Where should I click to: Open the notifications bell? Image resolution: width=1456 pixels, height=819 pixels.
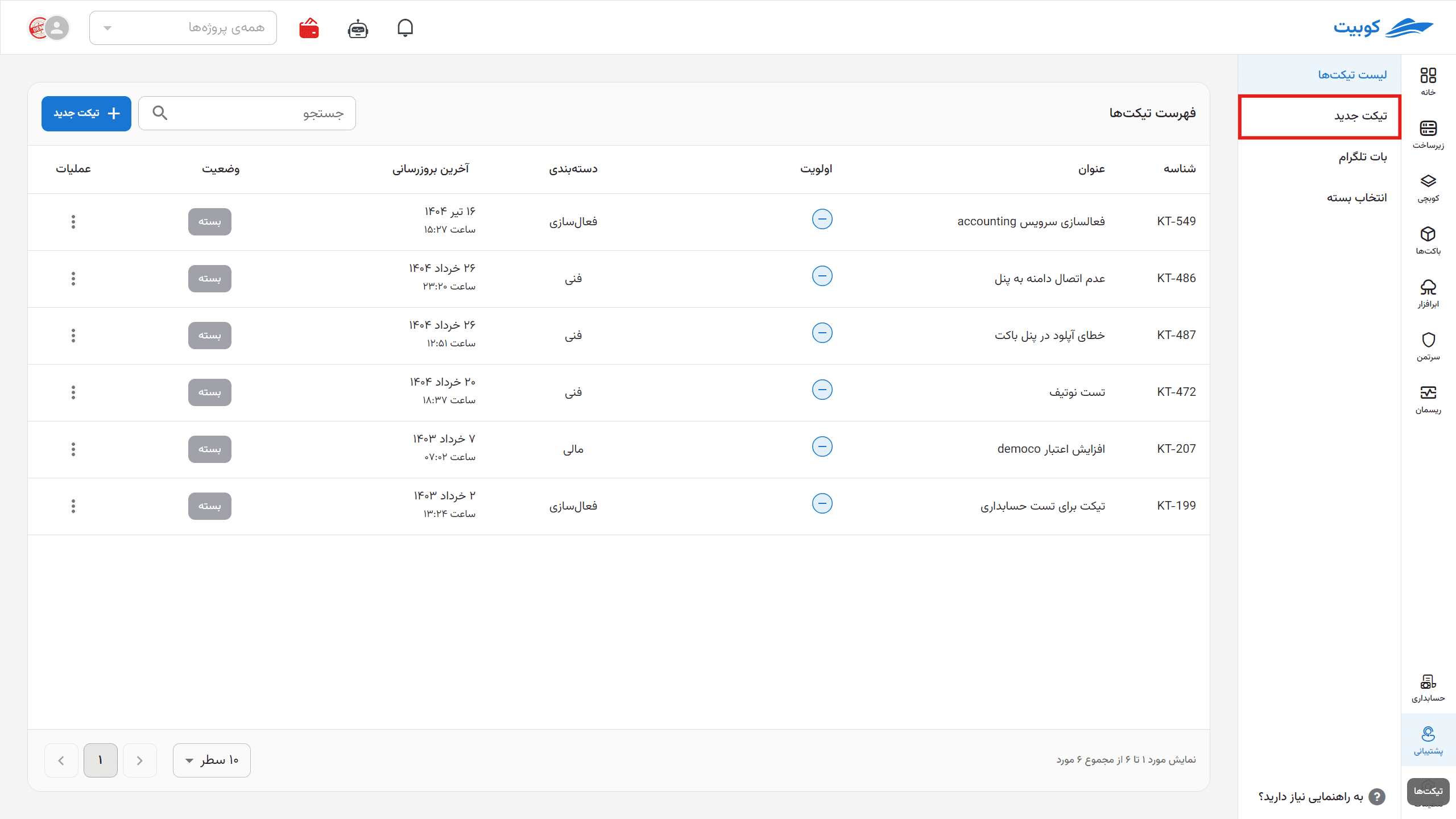click(405, 27)
